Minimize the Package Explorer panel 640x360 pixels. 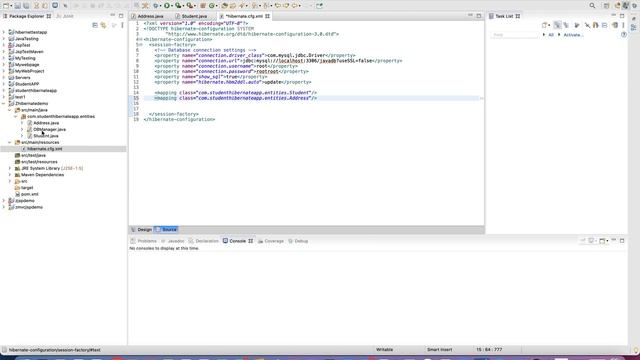[x=112, y=16]
